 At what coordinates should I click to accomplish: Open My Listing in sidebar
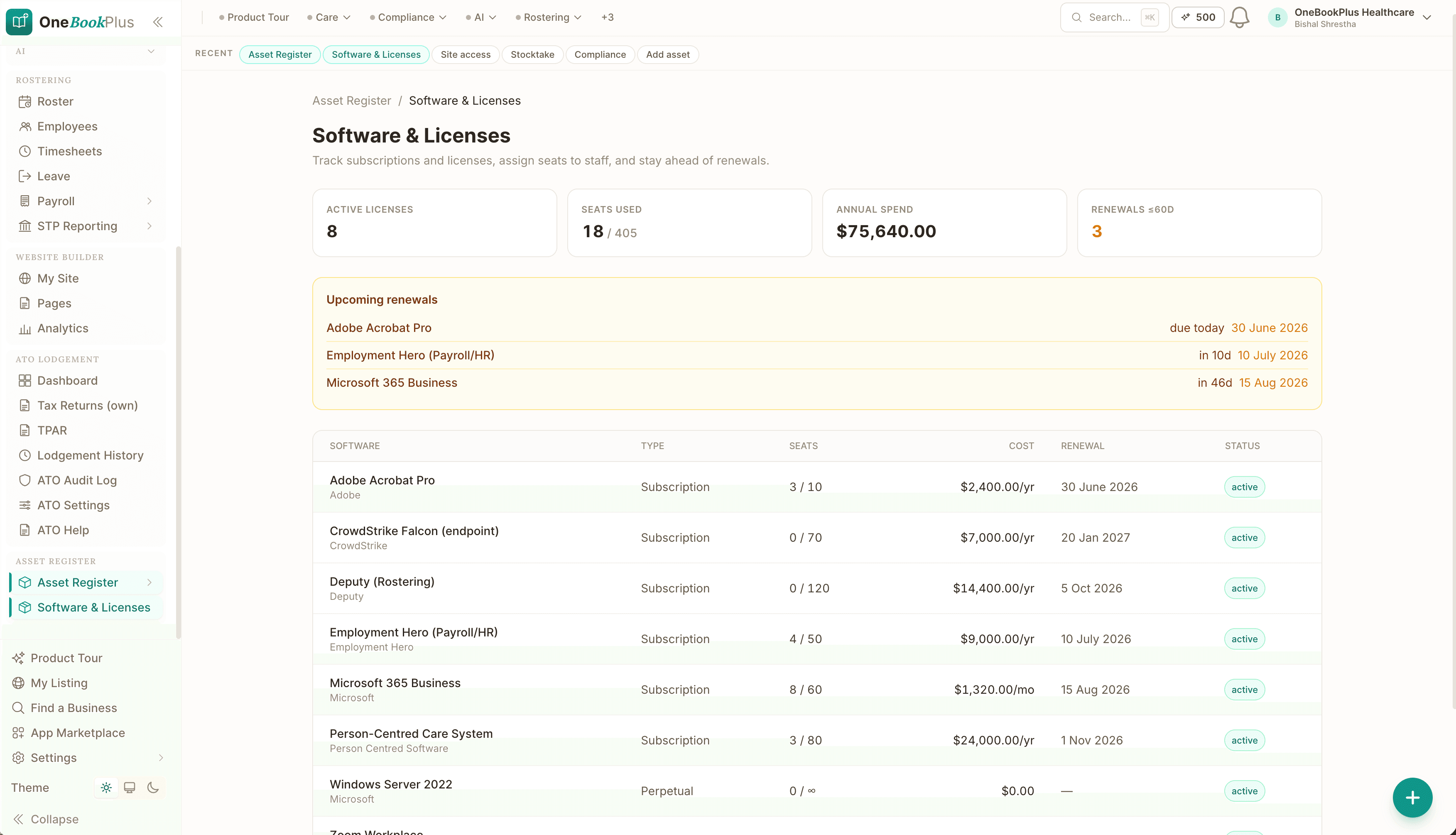50,683
